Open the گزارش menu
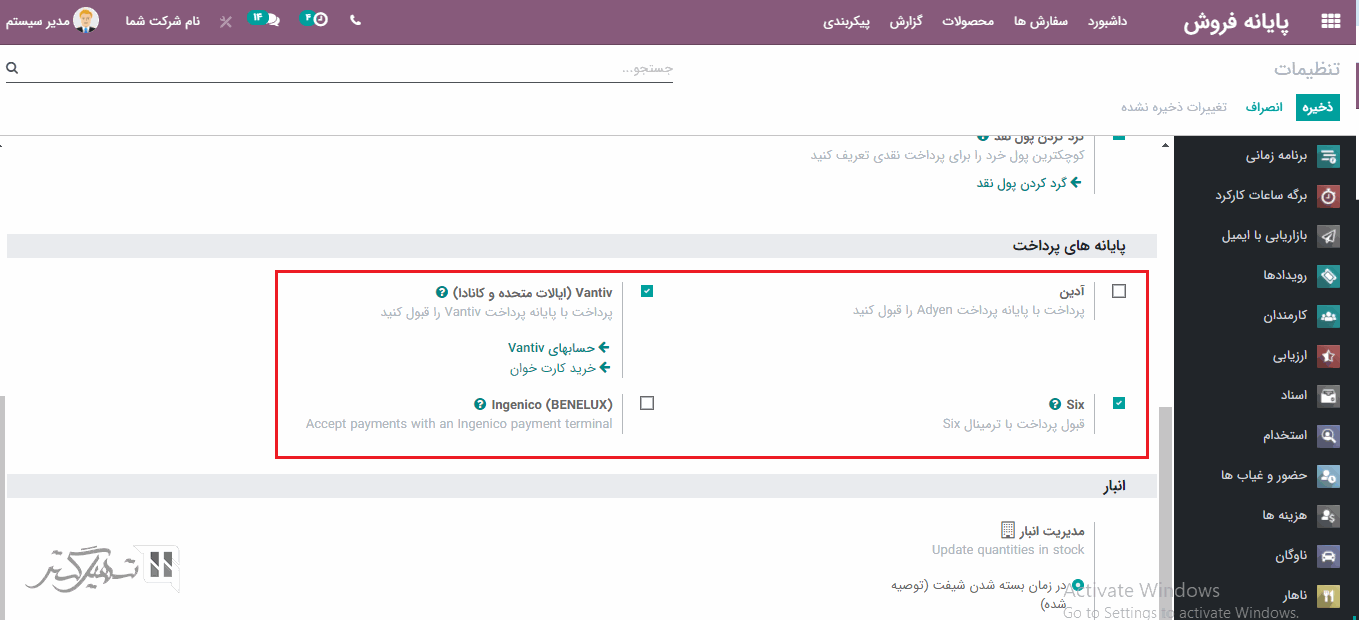The width and height of the screenshot is (1359, 620). point(906,21)
